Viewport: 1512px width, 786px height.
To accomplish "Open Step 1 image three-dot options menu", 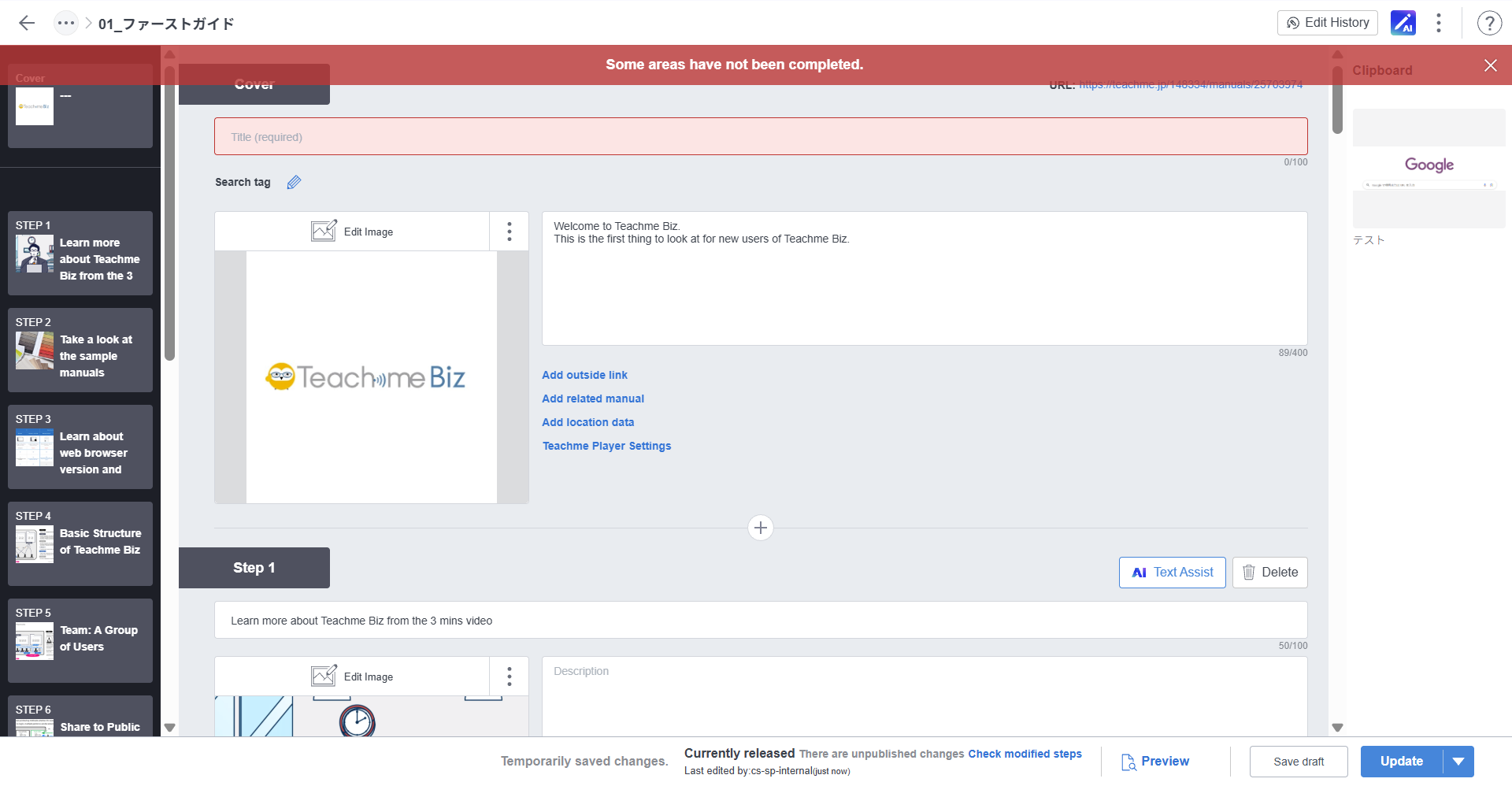I will (510, 677).
